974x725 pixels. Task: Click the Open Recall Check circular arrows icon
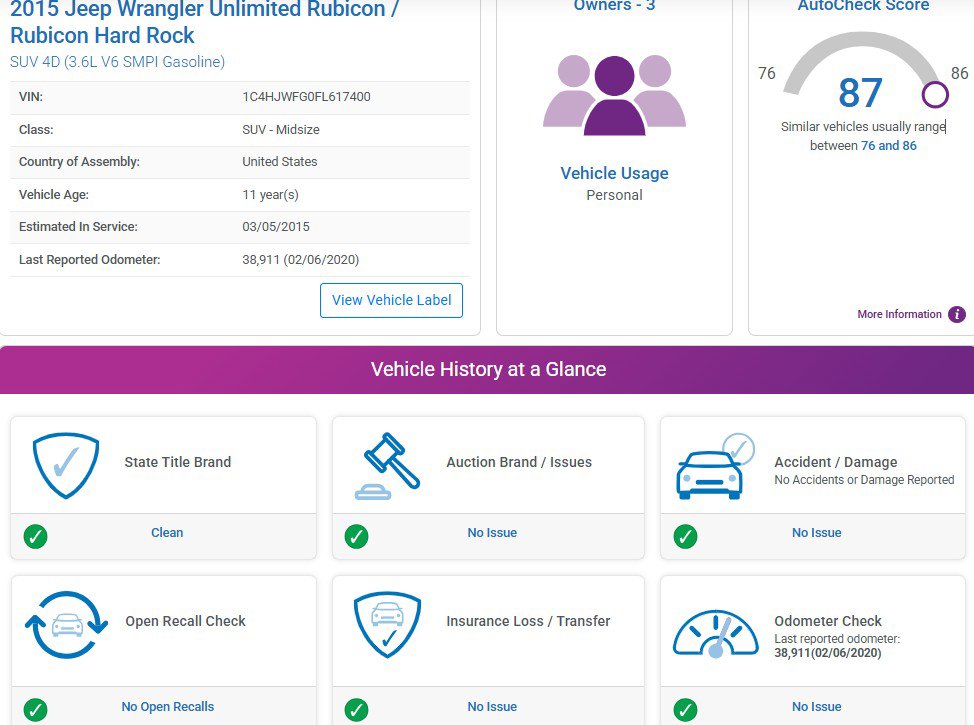tap(66, 624)
